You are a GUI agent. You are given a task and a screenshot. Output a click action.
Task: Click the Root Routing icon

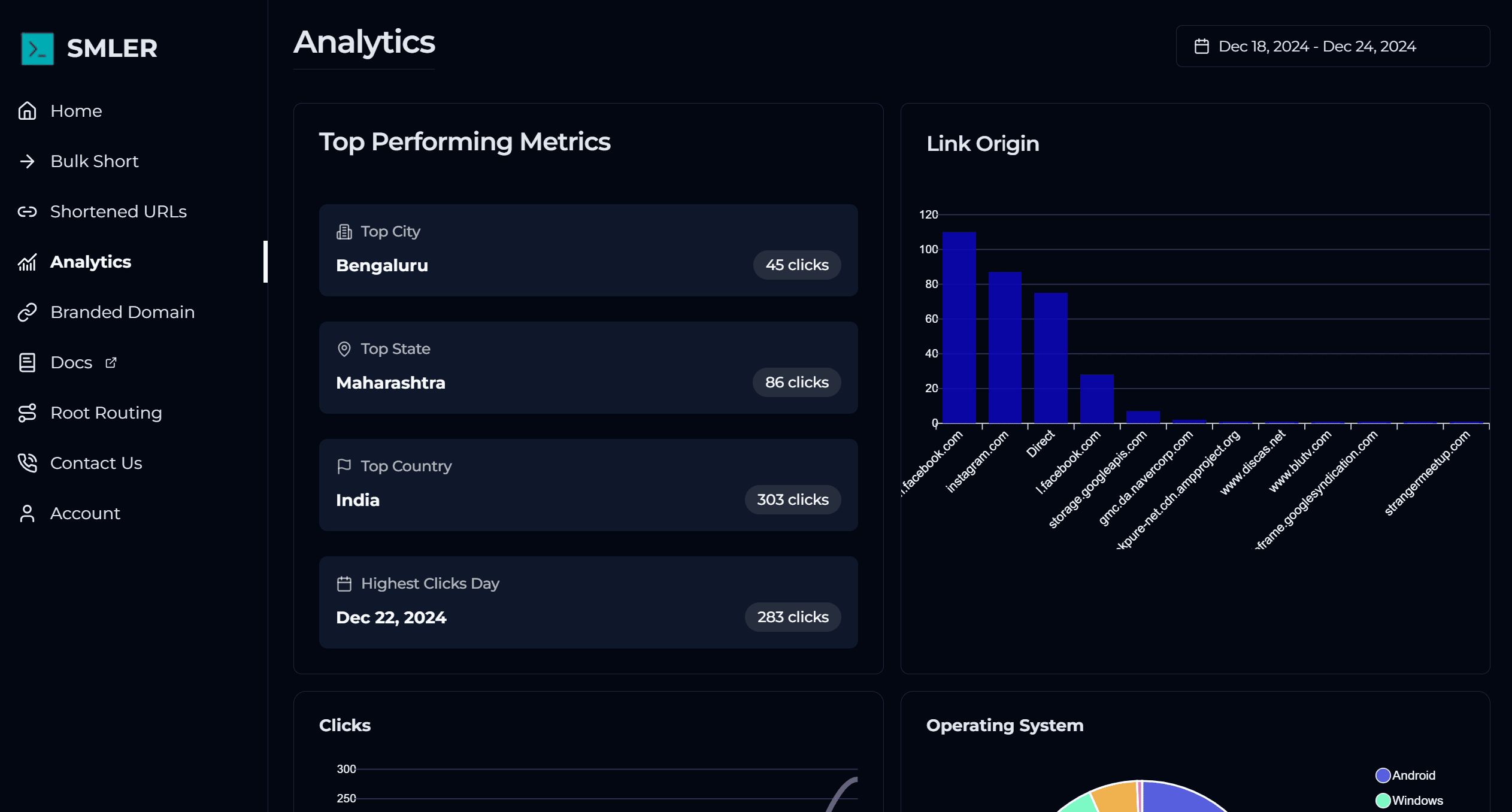pyautogui.click(x=27, y=413)
